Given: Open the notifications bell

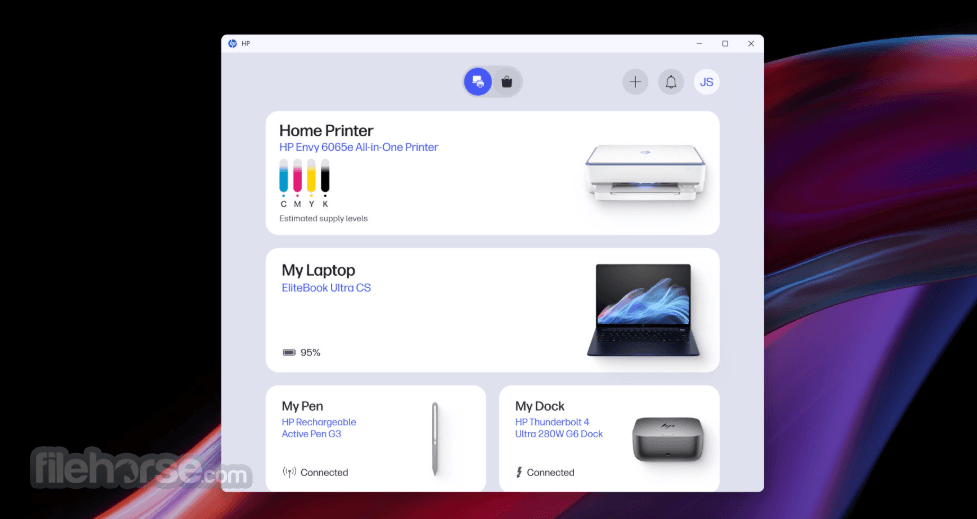Looking at the screenshot, I should point(671,82).
